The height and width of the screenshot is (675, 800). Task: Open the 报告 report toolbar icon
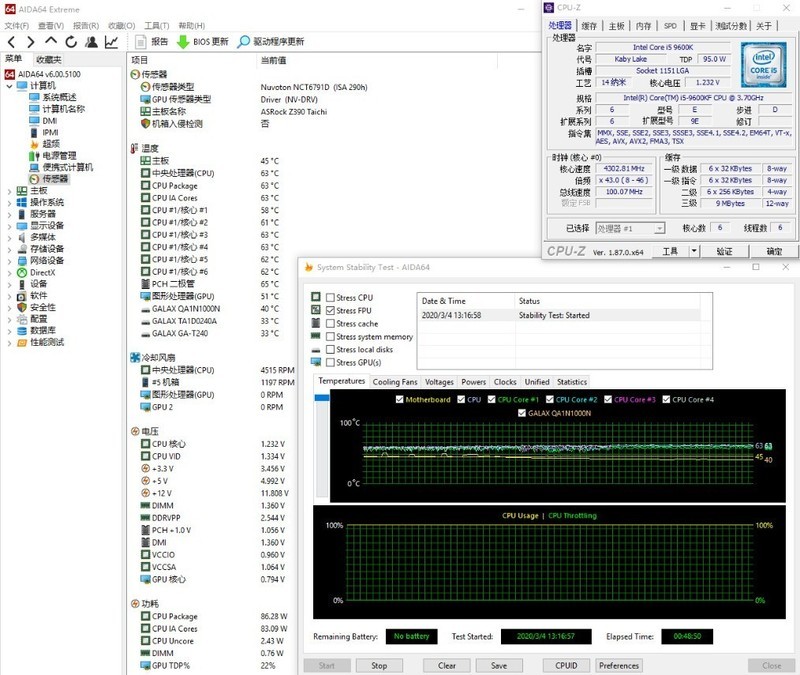click(139, 42)
